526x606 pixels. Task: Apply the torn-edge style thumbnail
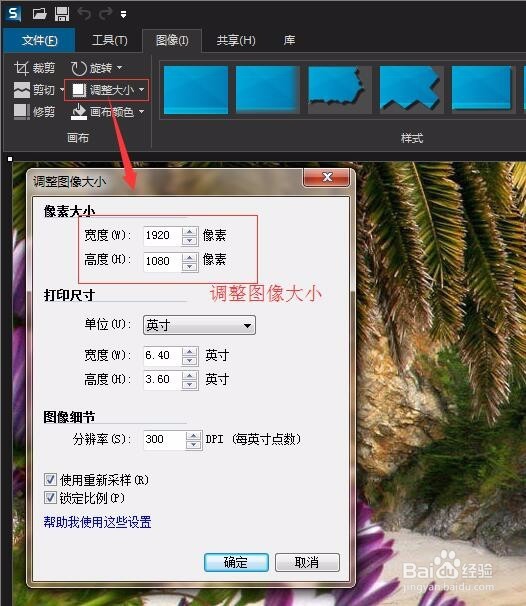[339, 90]
